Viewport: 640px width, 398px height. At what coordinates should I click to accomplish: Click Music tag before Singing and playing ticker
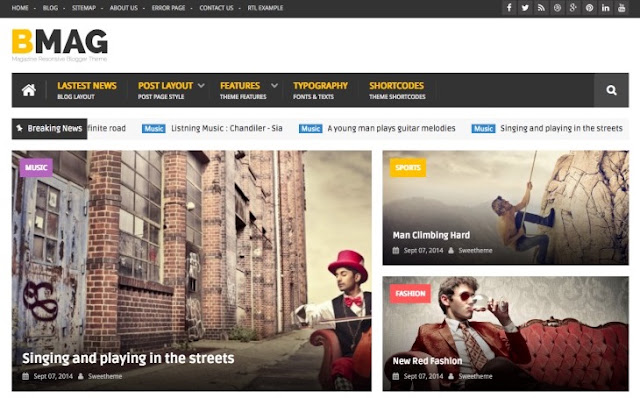pos(483,129)
